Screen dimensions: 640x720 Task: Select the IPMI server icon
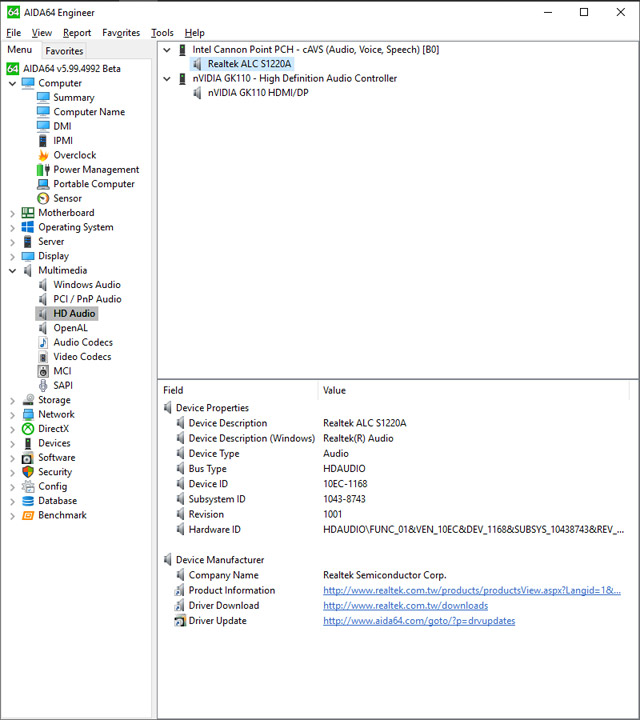(43, 141)
